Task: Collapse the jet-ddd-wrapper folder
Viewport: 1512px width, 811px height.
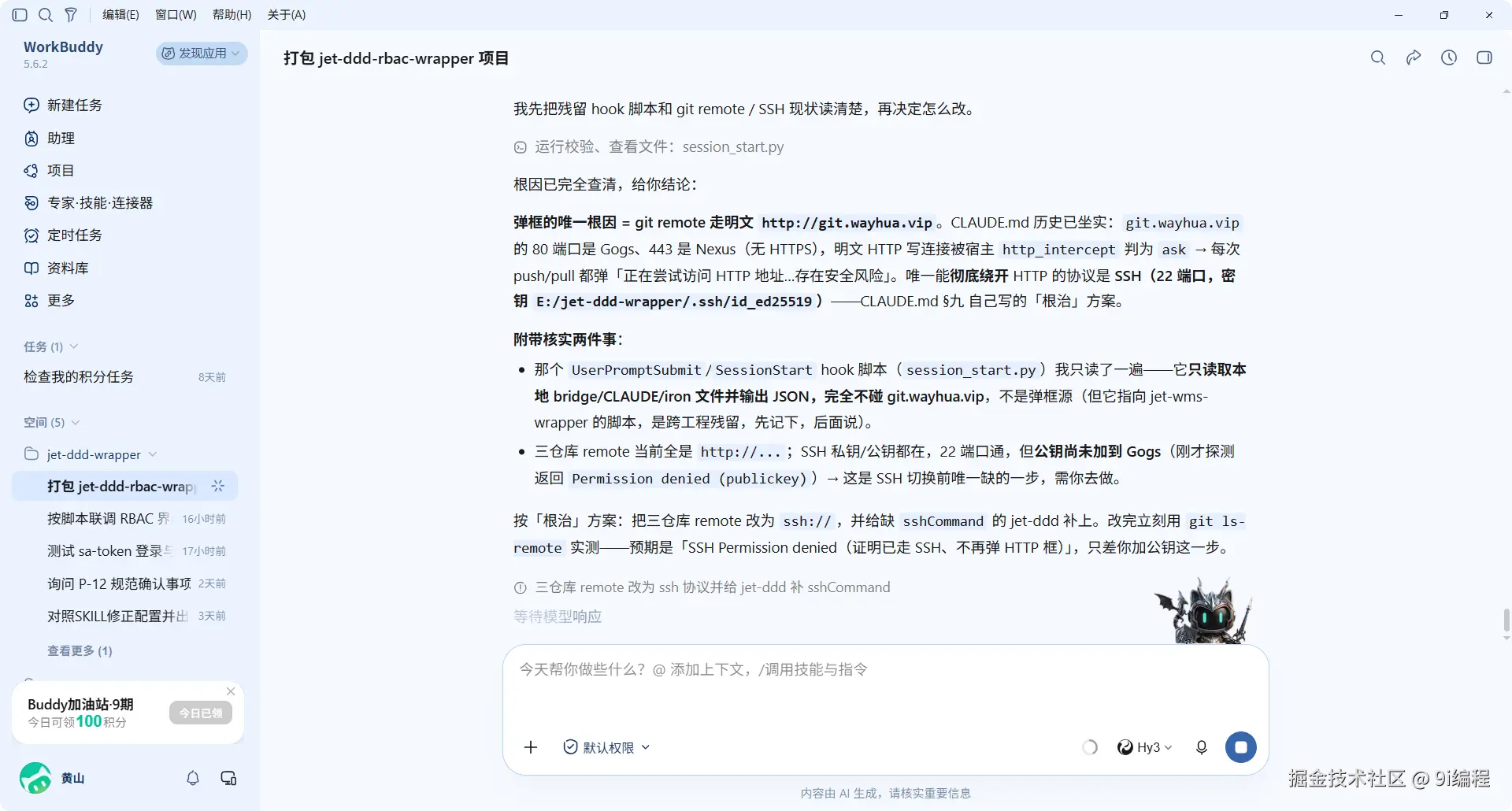Action: pyautogui.click(x=152, y=454)
